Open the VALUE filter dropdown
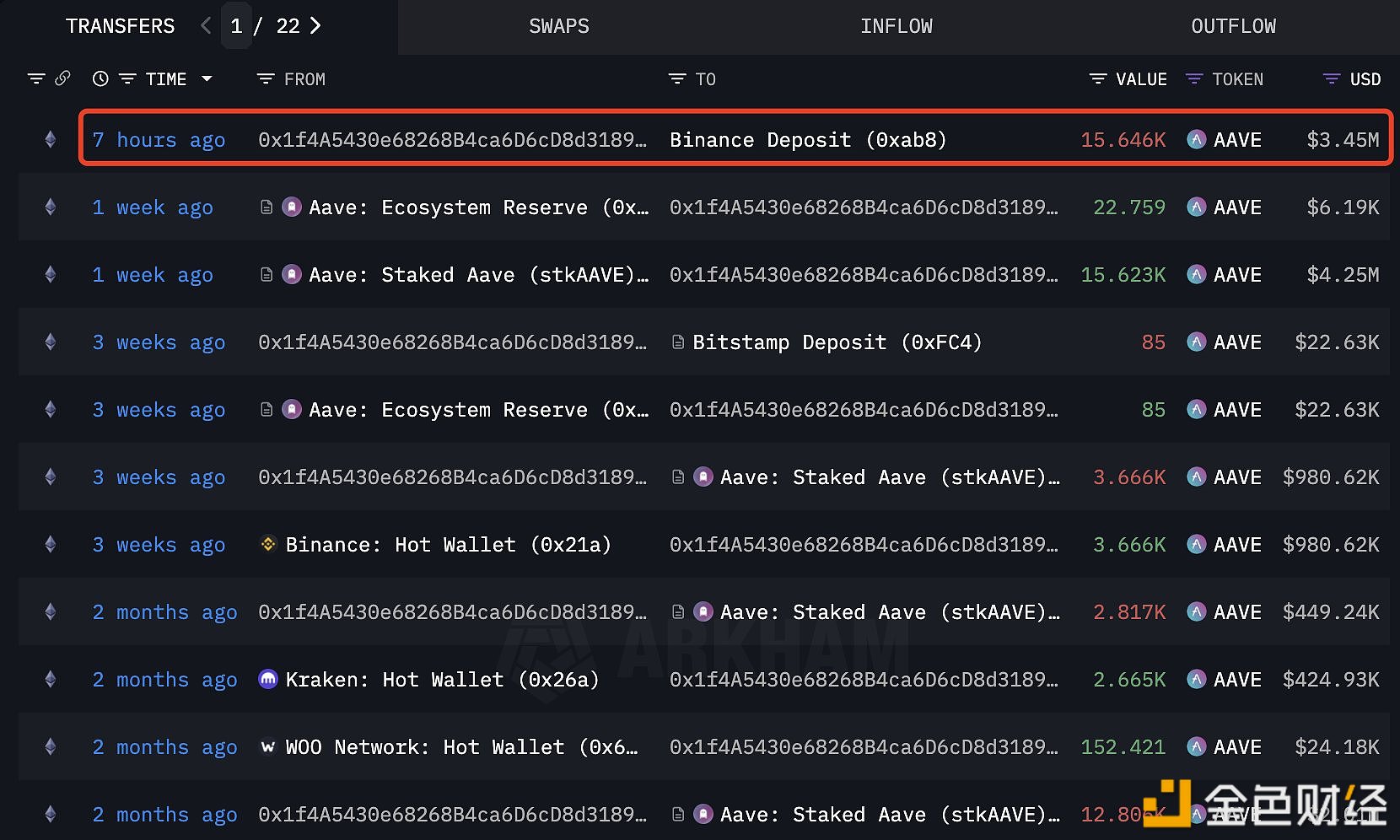The height and width of the screenshot is (840, 1400). (1098, 78)
